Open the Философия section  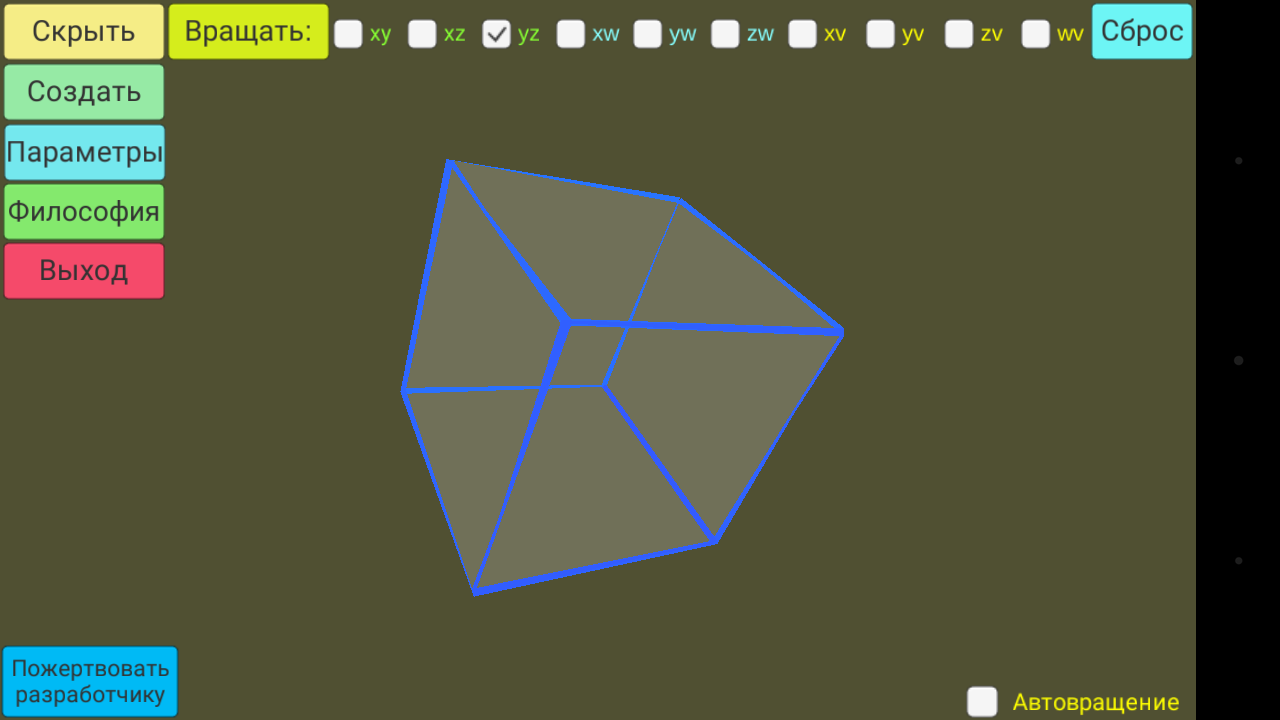(x=84, y=212)
